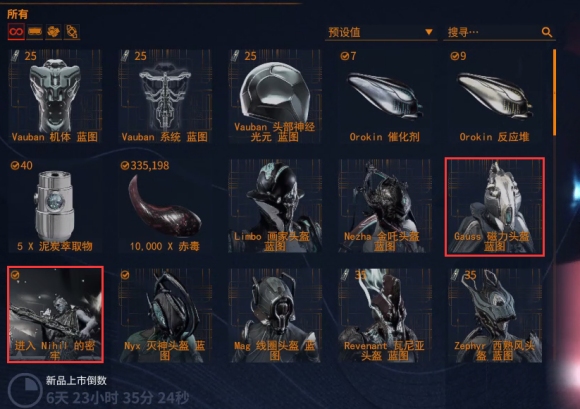580x409 pixels.
Task: Click the 新品上市倒数 countdown clock icon
Action: [x=25, y=391]
